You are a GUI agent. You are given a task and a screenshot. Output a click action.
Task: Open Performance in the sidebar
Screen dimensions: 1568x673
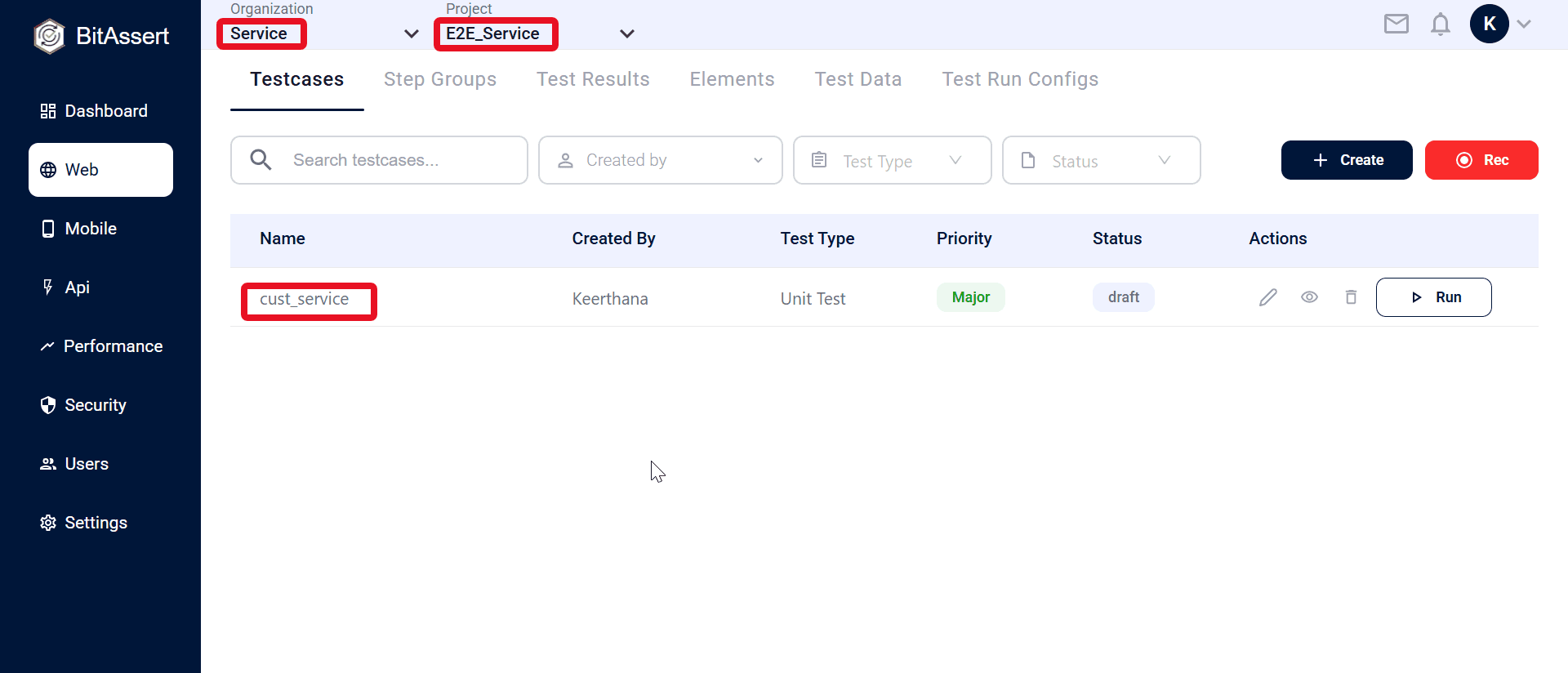point(100,346)
